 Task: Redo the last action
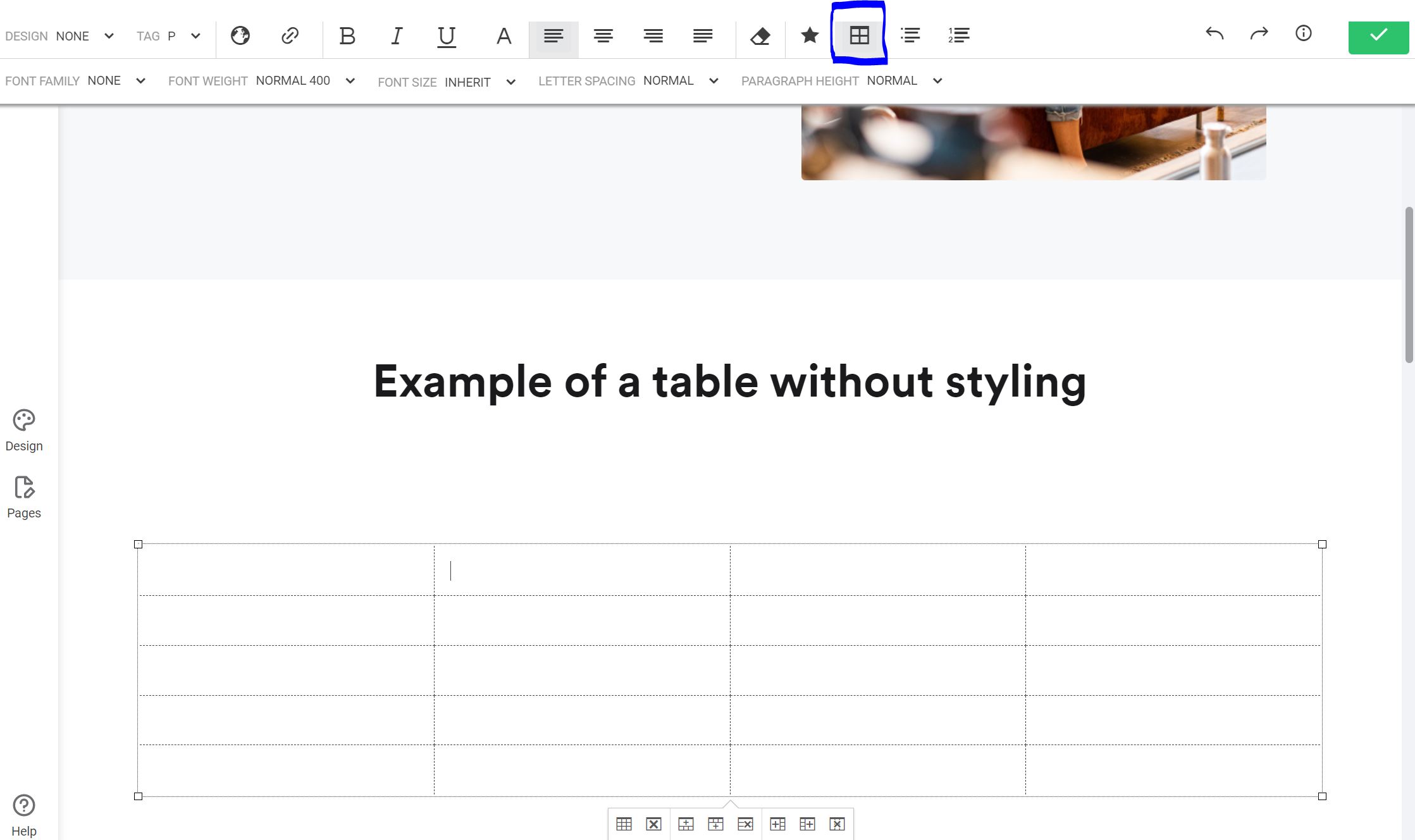click(x=1259, y=33)
